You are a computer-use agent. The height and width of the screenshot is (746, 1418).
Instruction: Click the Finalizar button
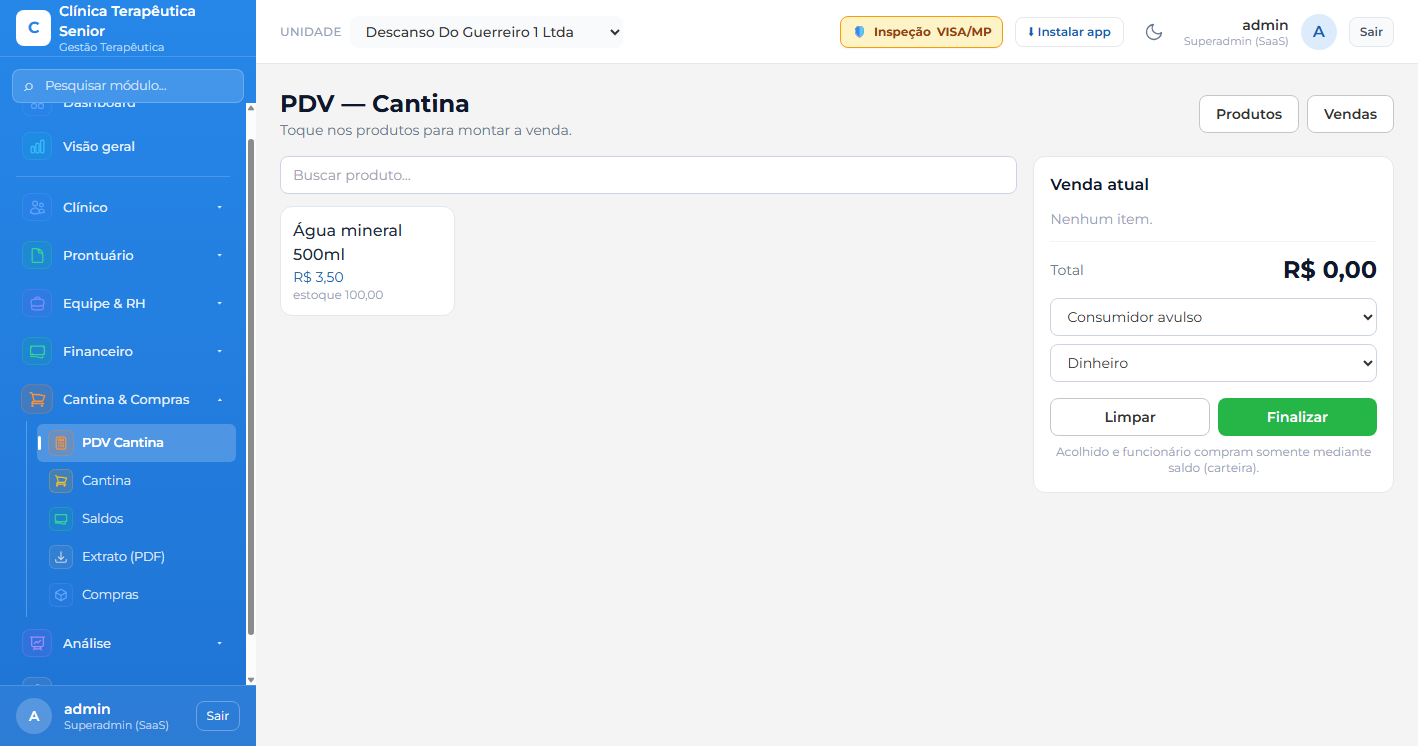click(x=1297, y=417)
